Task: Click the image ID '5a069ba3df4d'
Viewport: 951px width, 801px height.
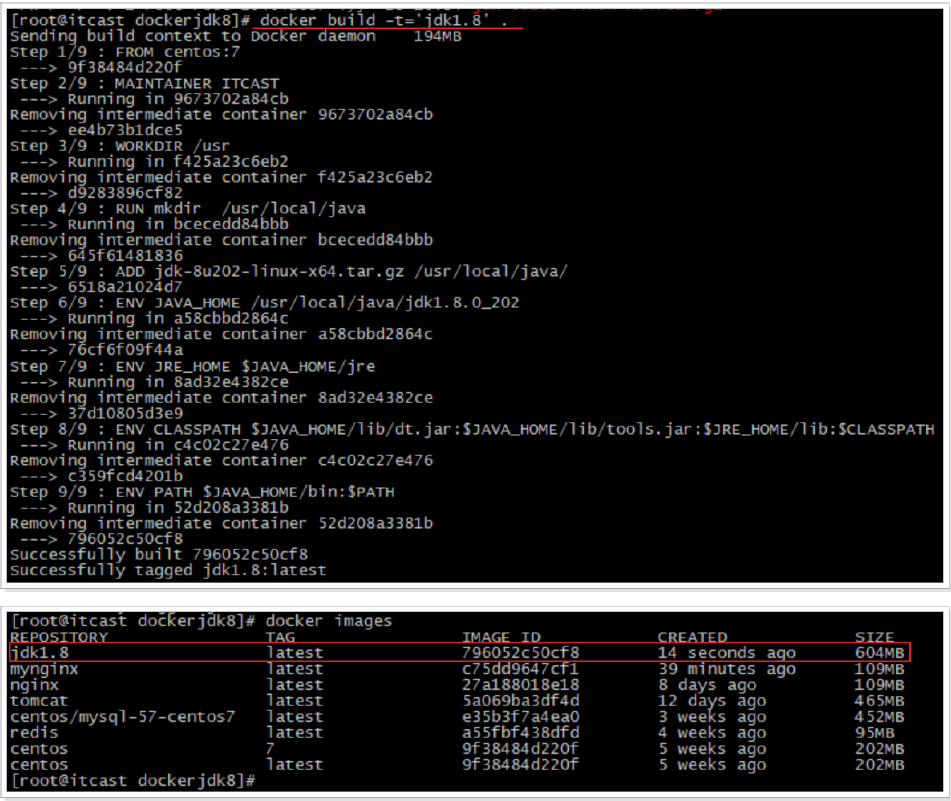Action: pos(520,700)
